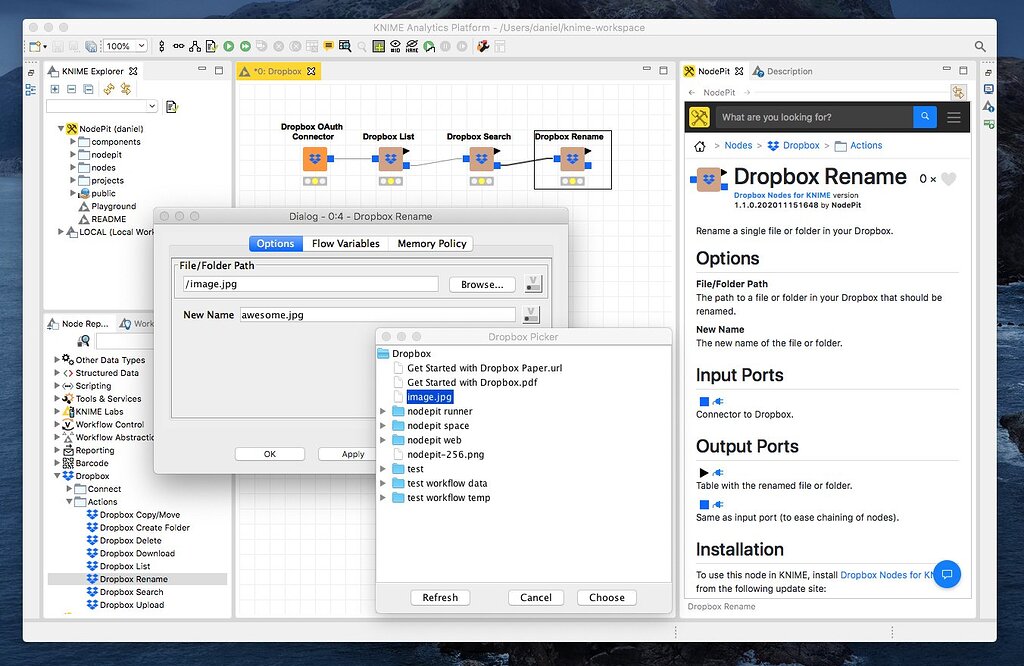Screen dimensions: 1024x666
Task: Select Dropbox Create Folder in Node Repository
Action: (144, 528)
